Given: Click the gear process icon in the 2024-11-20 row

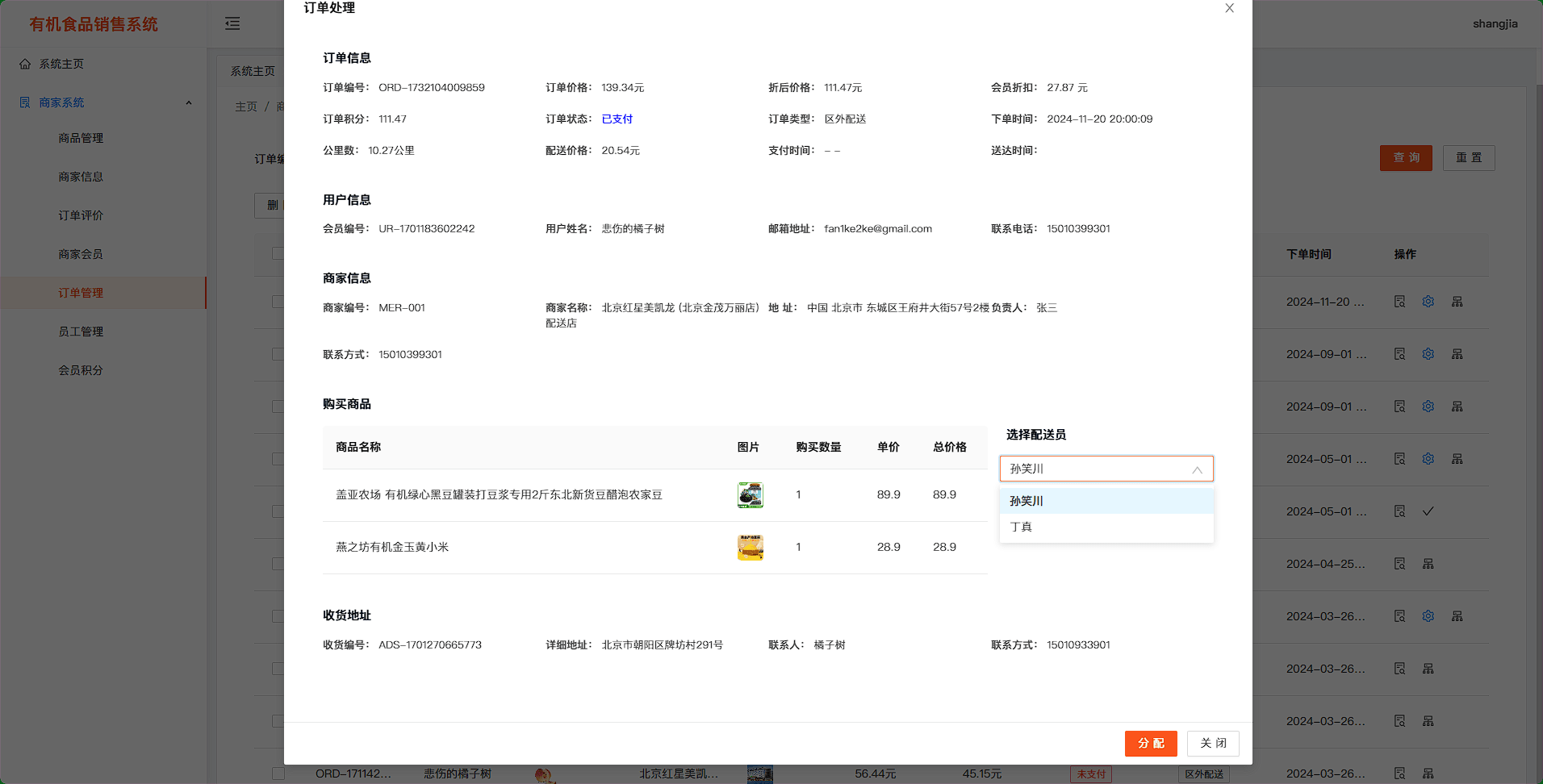Looking at the screenshot, I should [1428, 302].
